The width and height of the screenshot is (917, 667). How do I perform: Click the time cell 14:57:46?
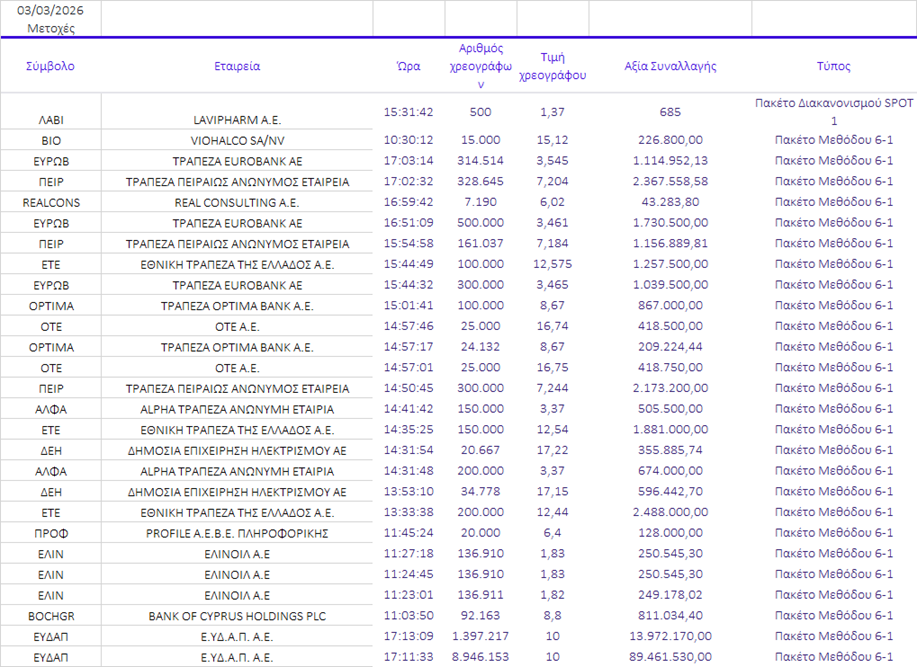408,326
